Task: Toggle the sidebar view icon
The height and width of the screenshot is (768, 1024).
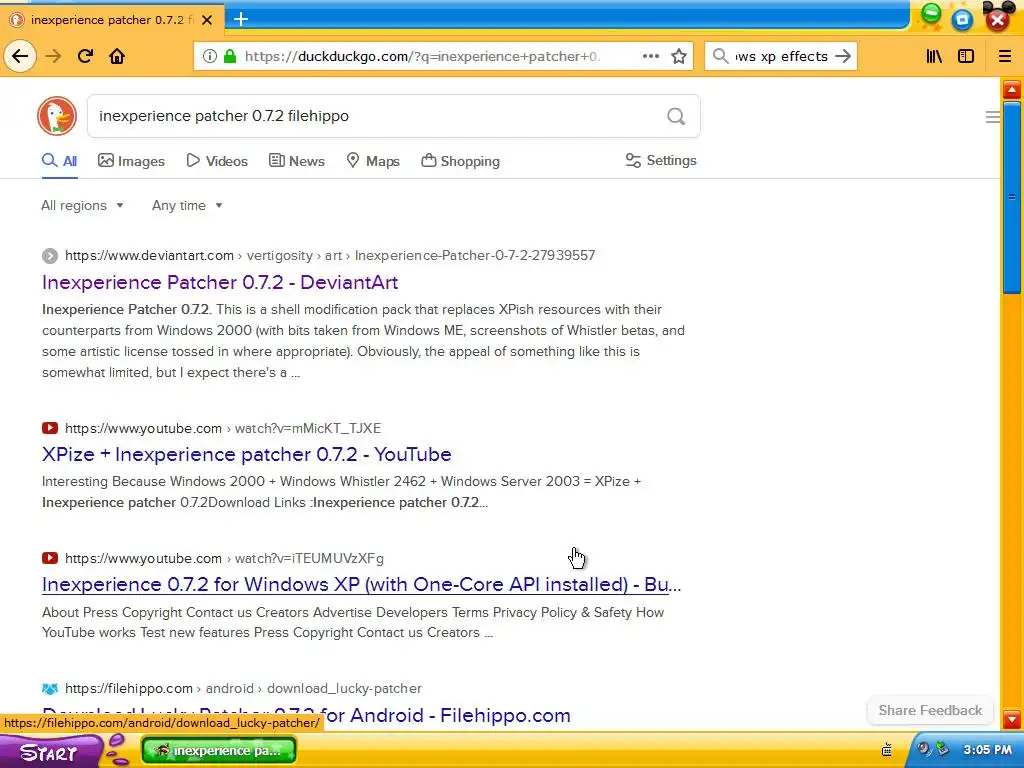Action: tap(966, 56)
